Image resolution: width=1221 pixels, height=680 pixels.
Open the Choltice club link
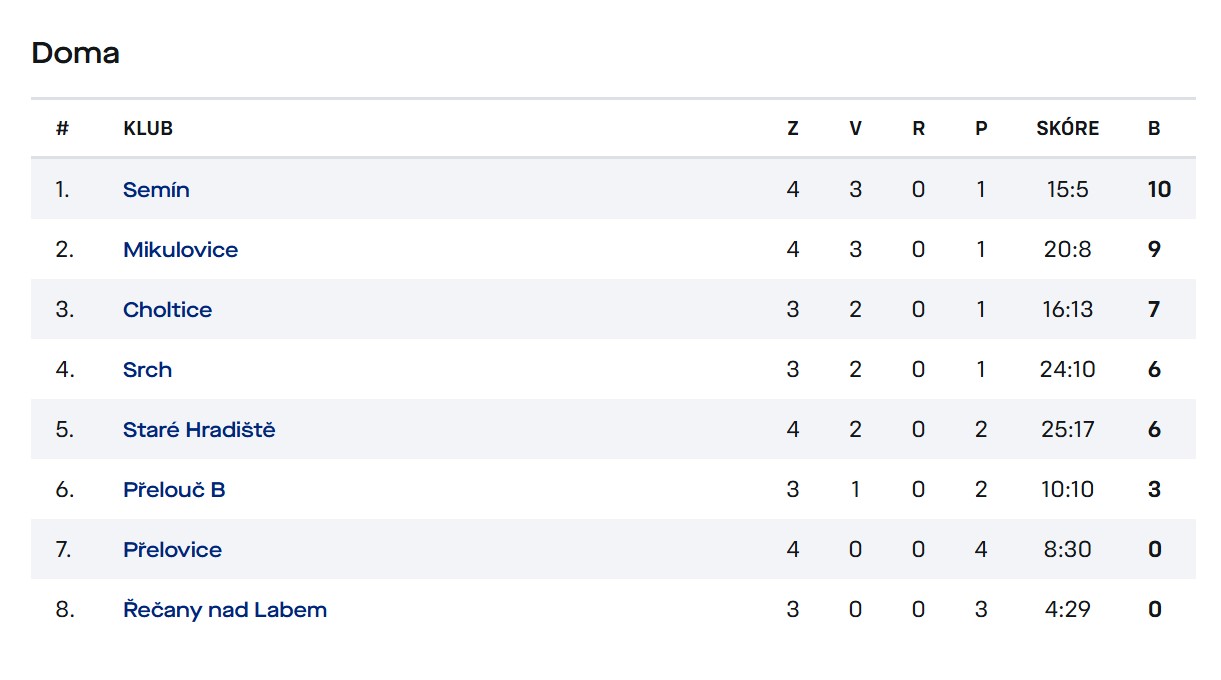(168, 309)
